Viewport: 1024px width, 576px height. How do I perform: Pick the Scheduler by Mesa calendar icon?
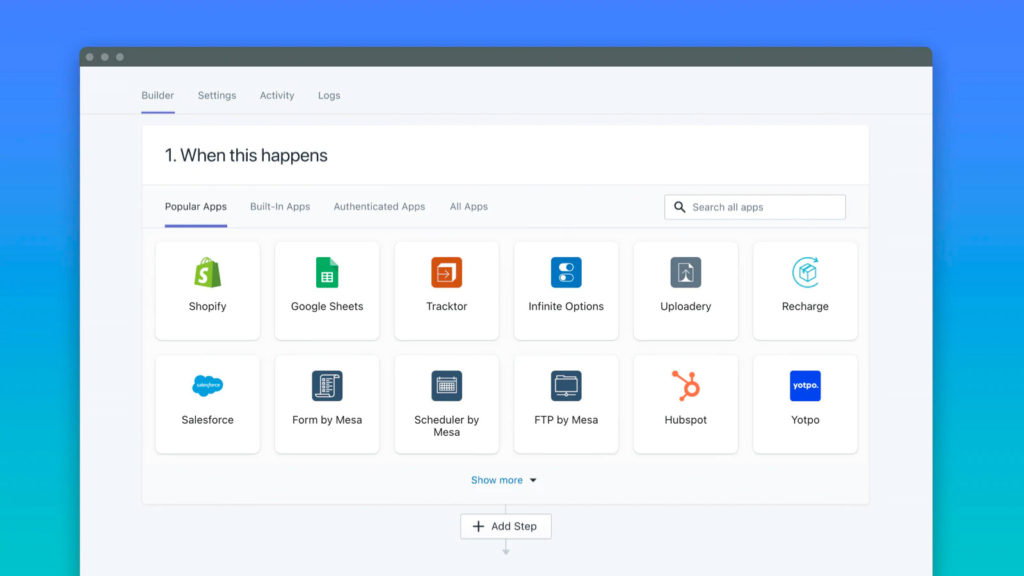tap(447, 386)
